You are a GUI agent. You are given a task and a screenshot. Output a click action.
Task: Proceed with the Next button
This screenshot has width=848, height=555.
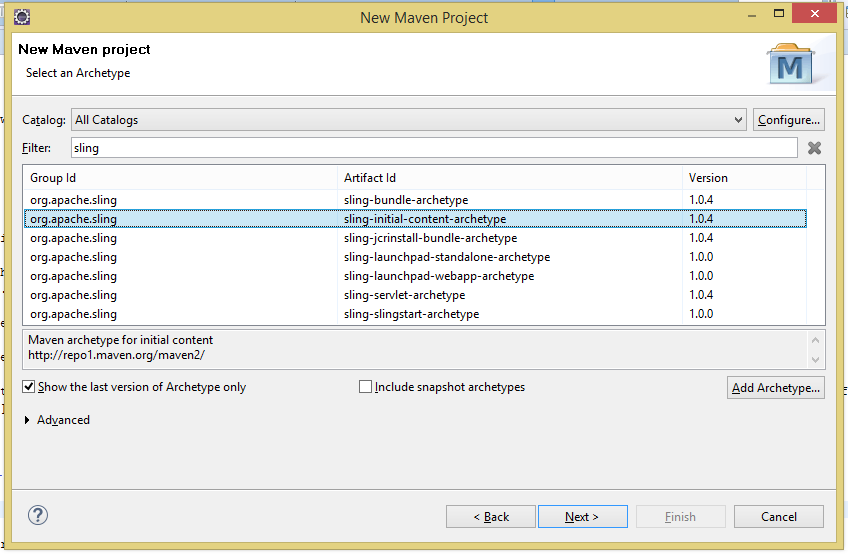[x=582, y=517]
